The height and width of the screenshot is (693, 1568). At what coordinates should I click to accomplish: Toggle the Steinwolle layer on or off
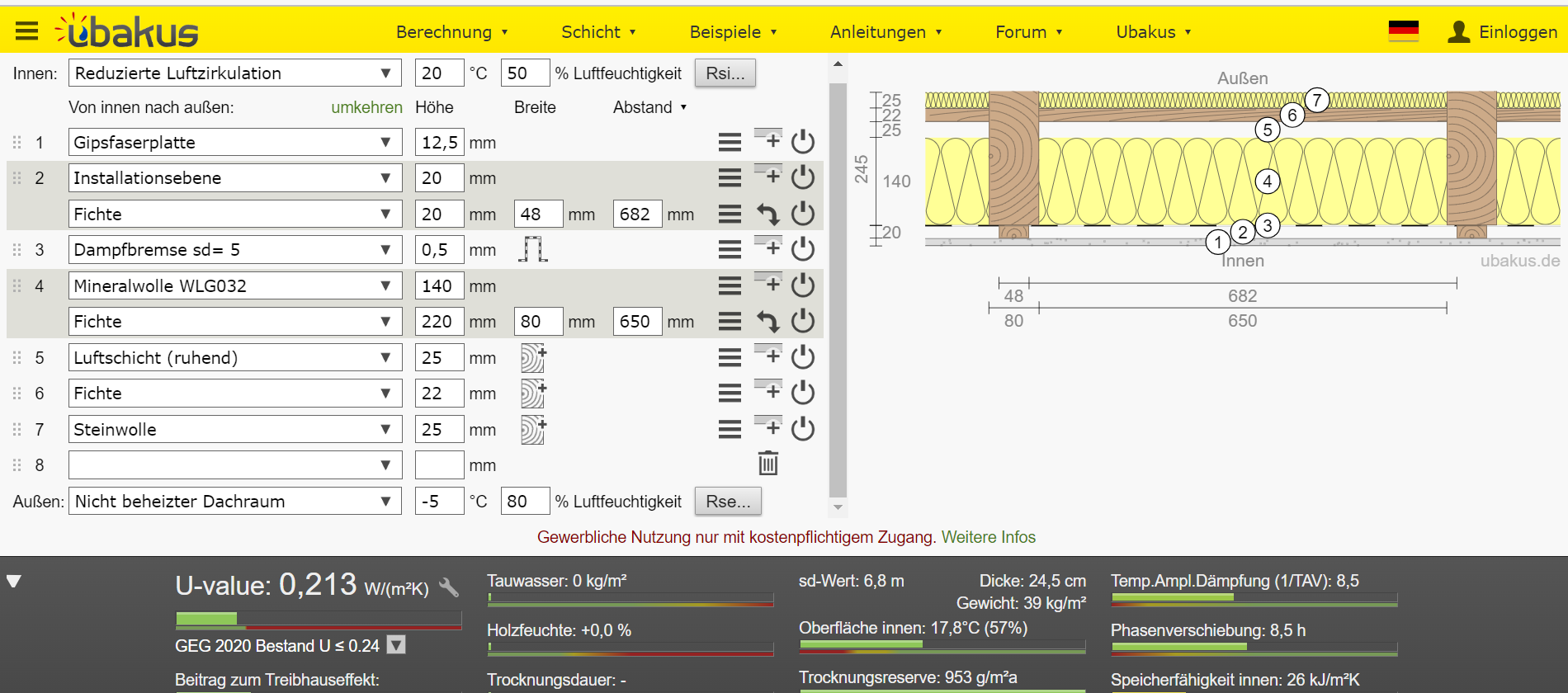coord(802,429)
